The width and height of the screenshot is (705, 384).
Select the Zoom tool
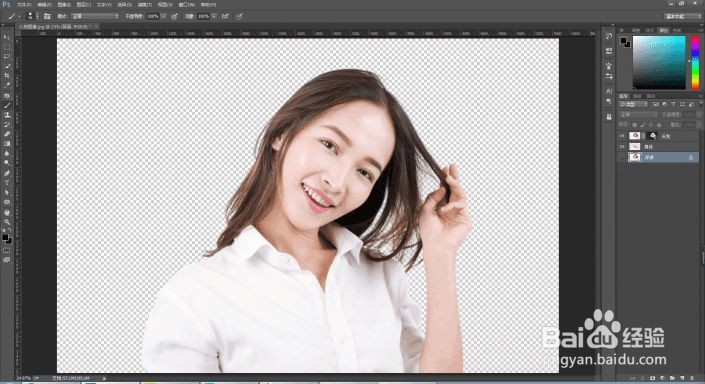tap(7, 222)
